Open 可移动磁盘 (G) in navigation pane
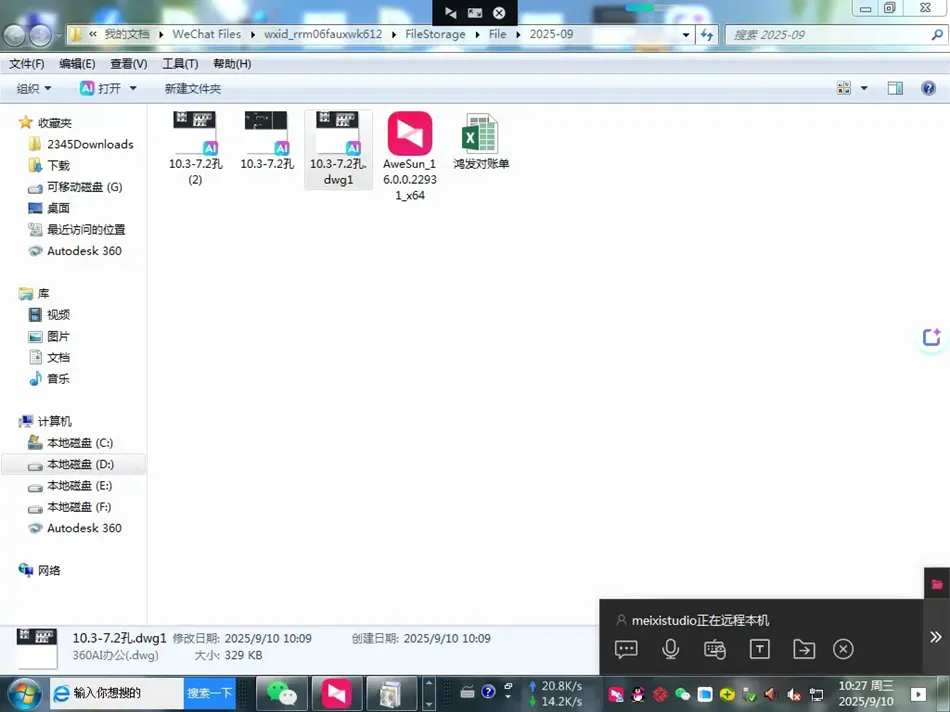Image resolution: width=950 pixels, height=712 pixels. tap(75, 187)
